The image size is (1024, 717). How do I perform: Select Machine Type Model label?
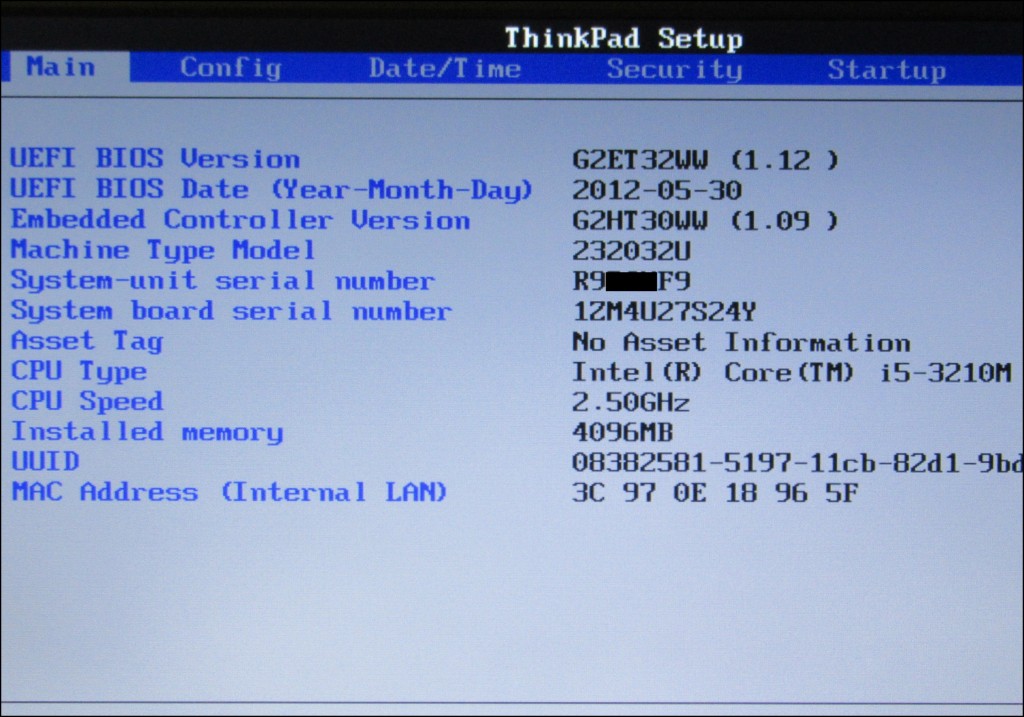[163, 250]
